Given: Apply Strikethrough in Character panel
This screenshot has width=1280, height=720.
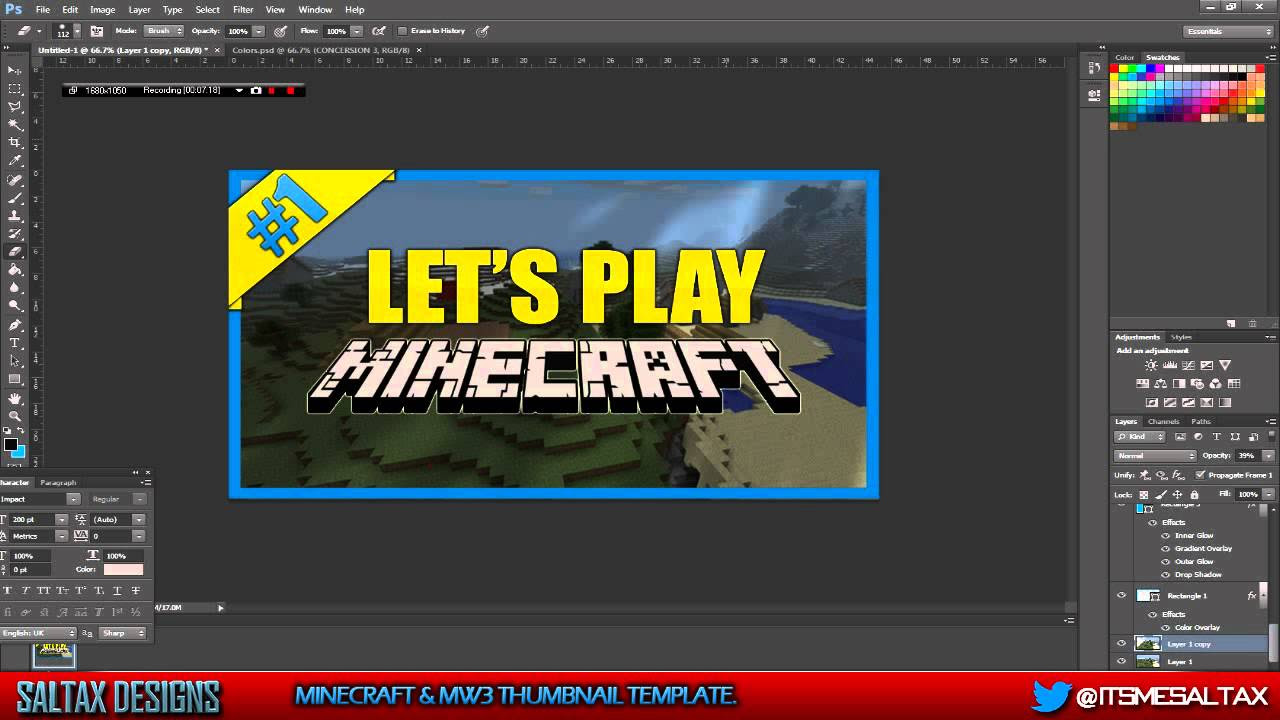Looking at the screenshot, I should tap(136, 590).
